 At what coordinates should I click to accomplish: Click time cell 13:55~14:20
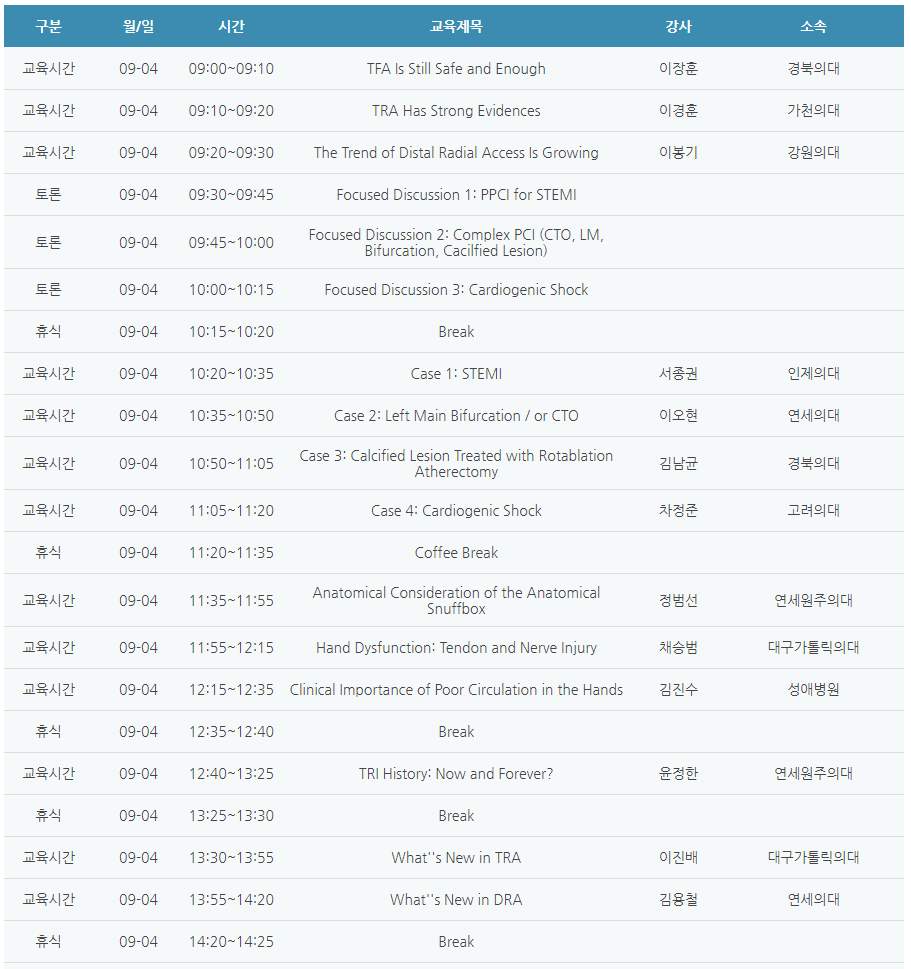(231, 900)
